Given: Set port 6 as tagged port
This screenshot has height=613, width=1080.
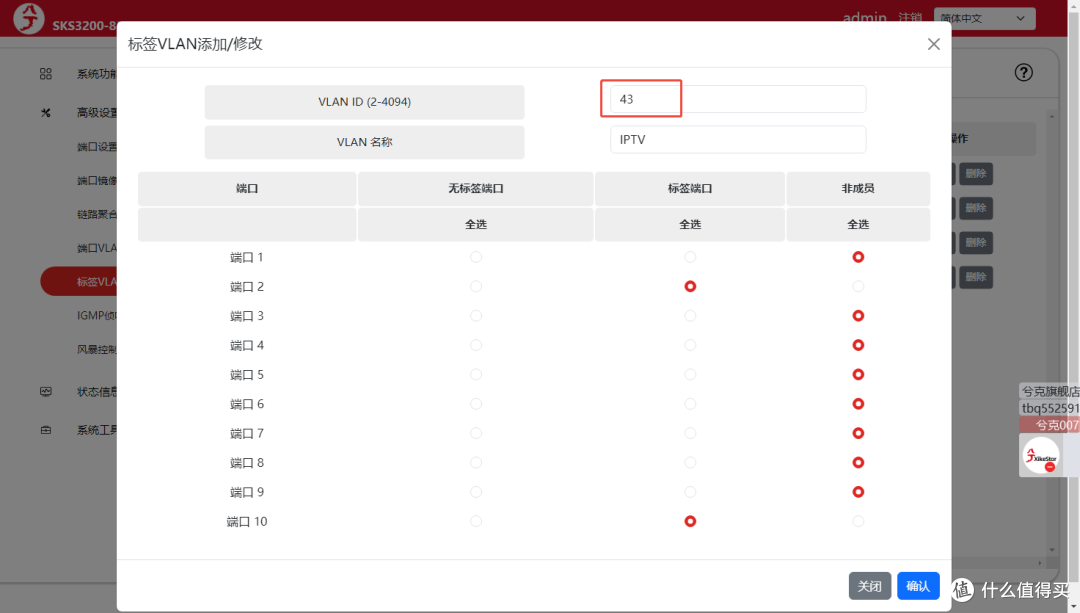Looking at the screenshot, I should point(690,404).
